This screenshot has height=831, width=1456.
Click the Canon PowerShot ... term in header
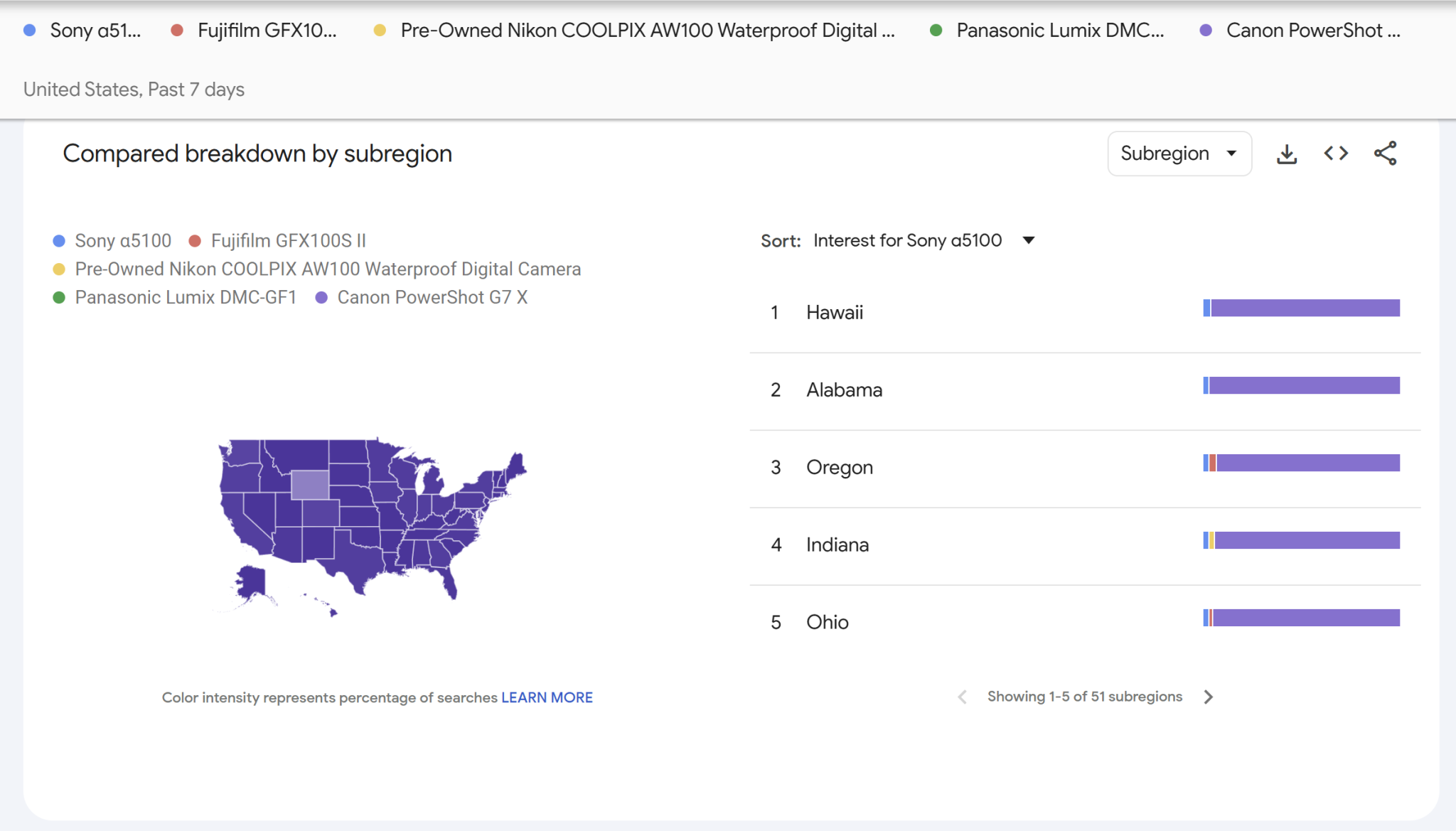point(1300,31)
